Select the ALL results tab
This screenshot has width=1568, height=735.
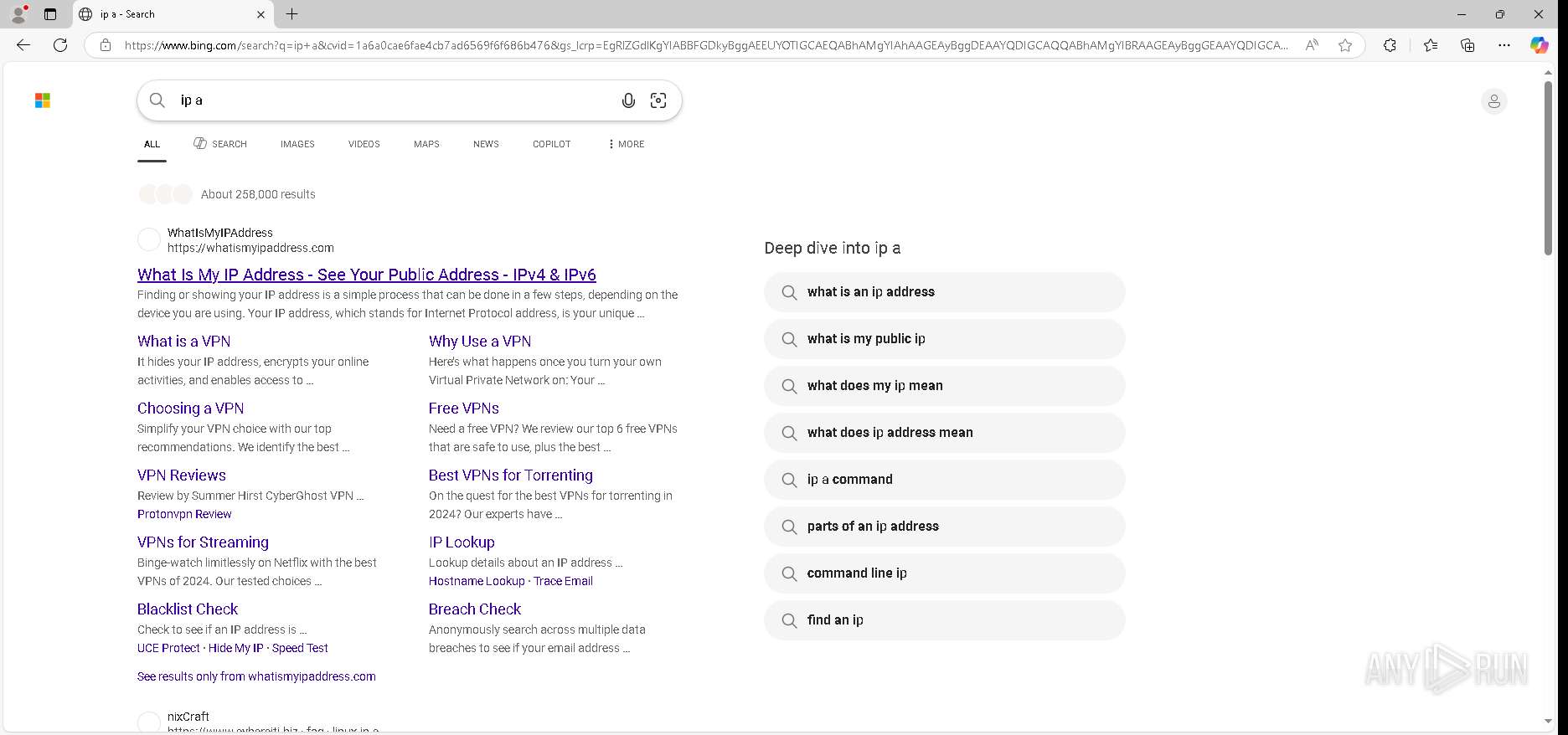[152, 144]
